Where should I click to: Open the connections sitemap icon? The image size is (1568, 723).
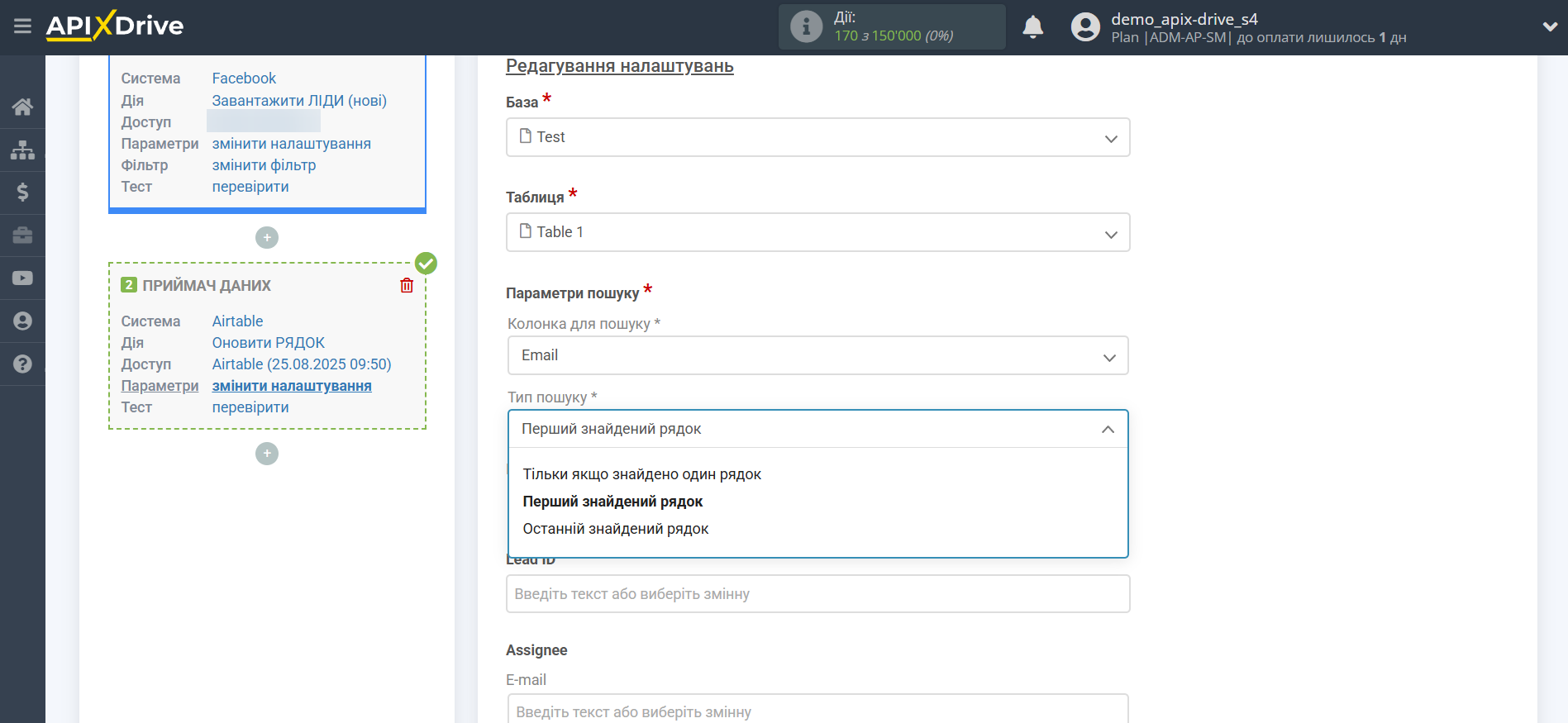(22, 150)
